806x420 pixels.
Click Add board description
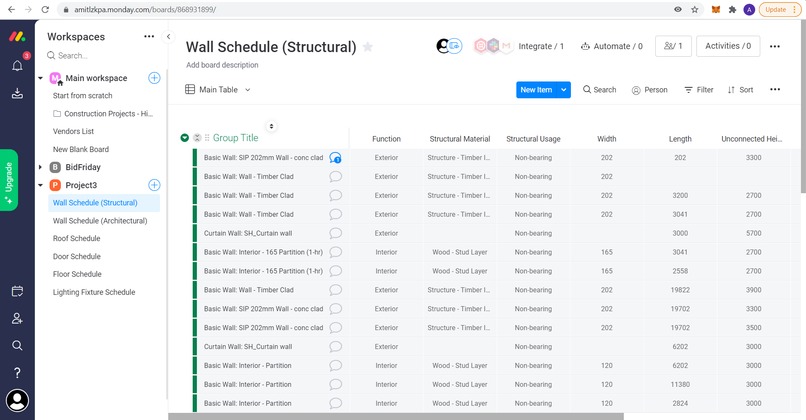tap(222, 65)
